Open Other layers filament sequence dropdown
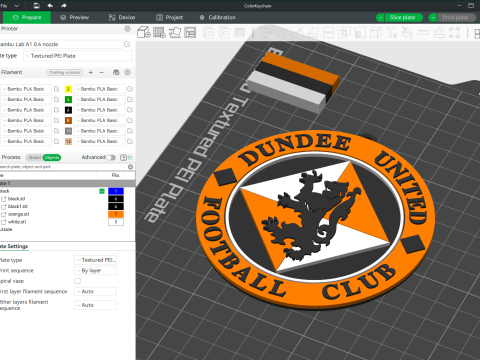The width and height of the screenshot is (480, 360). (x=96, y=305)
